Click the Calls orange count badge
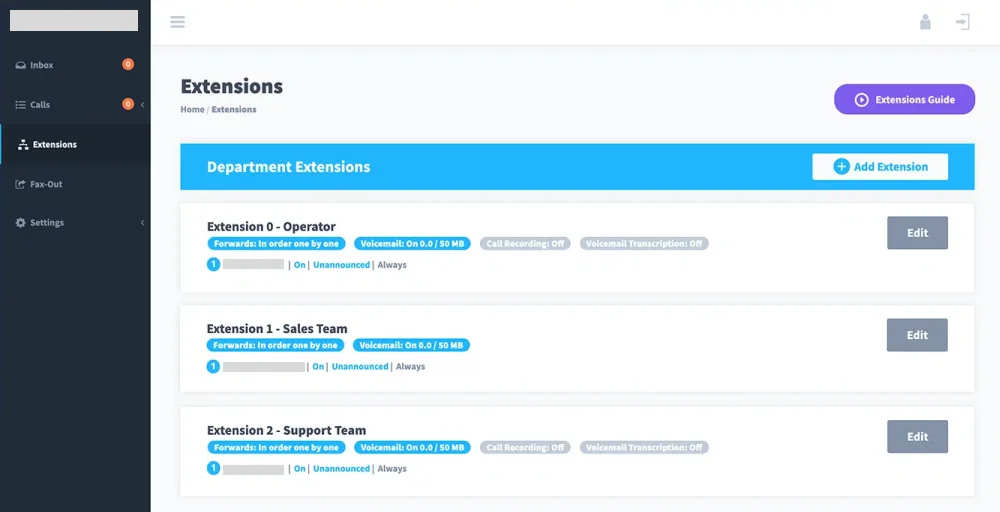Image resolution: width=1000 pixels, height=512 pixels. (x=128, y=104)
